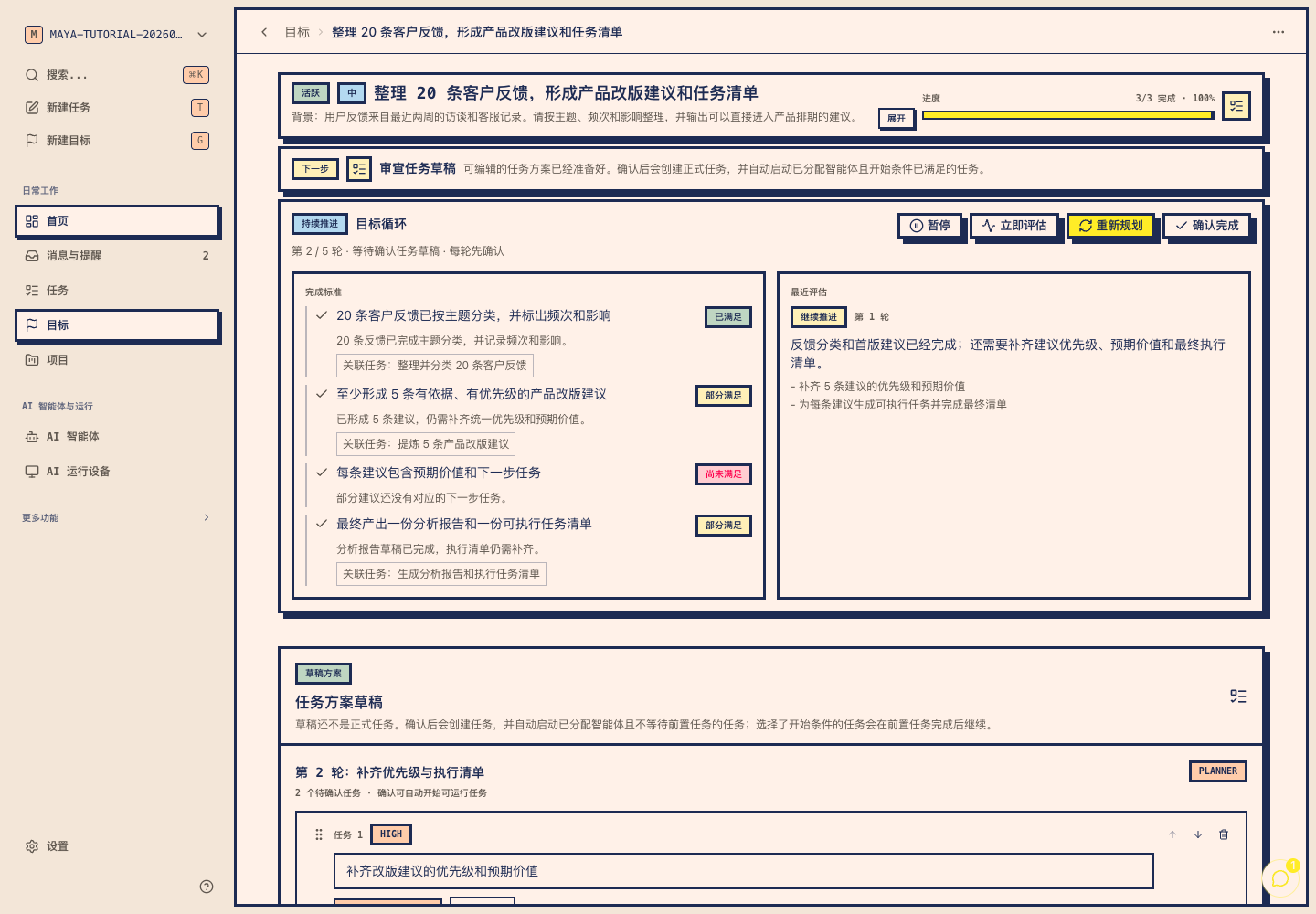
Task: Toggle check for 至少形成 5 条 criterion
Action: pyautogui.click(x=322, y=394)
